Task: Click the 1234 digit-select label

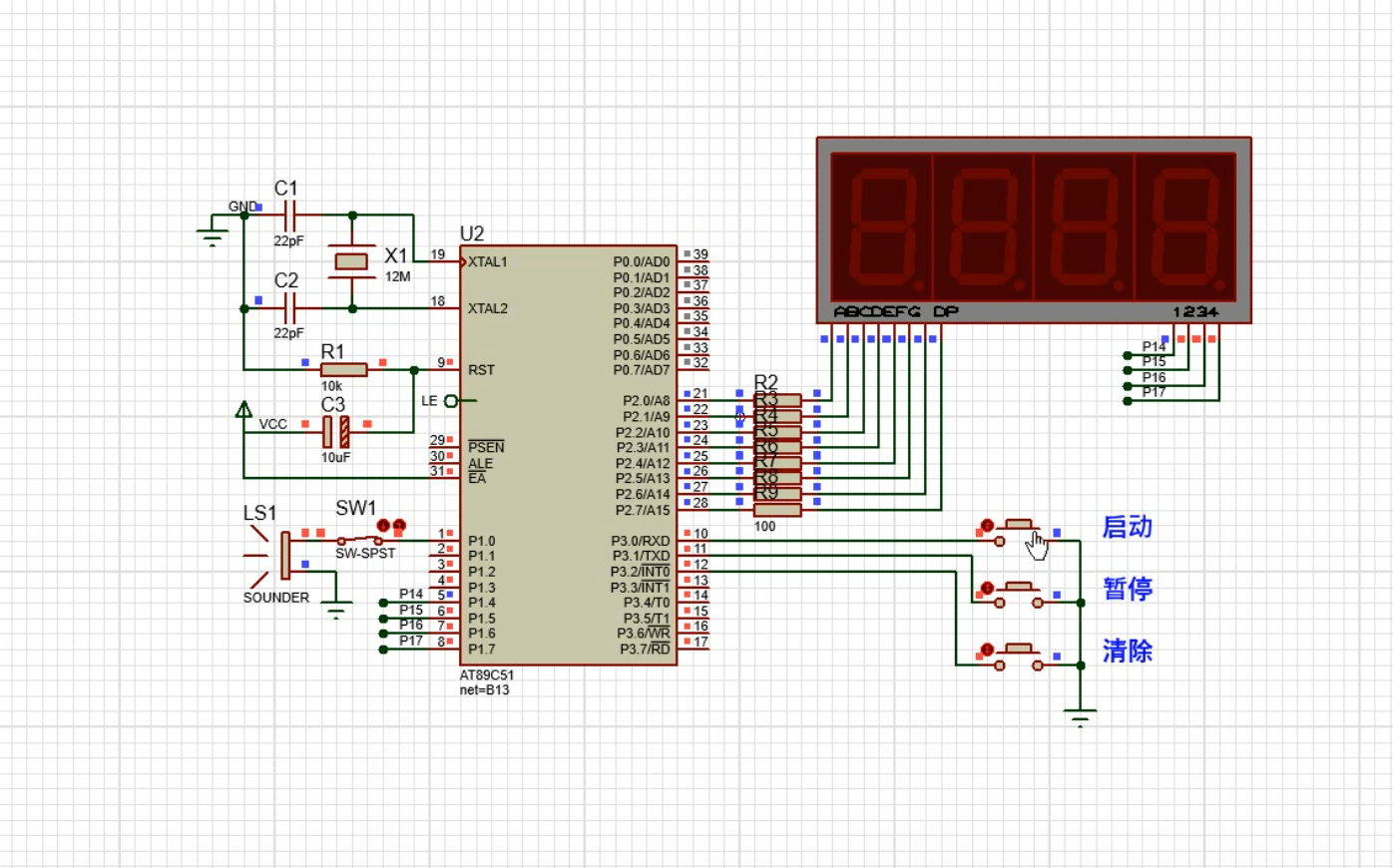Action: pos(1195,312)
